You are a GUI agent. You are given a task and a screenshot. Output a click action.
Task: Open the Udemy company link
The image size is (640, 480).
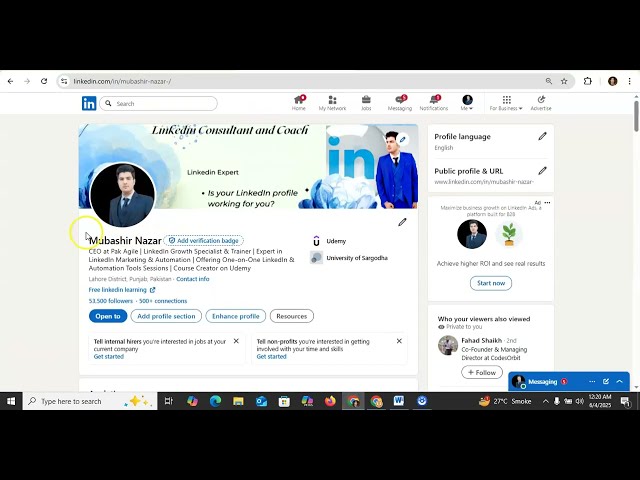point(329,241)
